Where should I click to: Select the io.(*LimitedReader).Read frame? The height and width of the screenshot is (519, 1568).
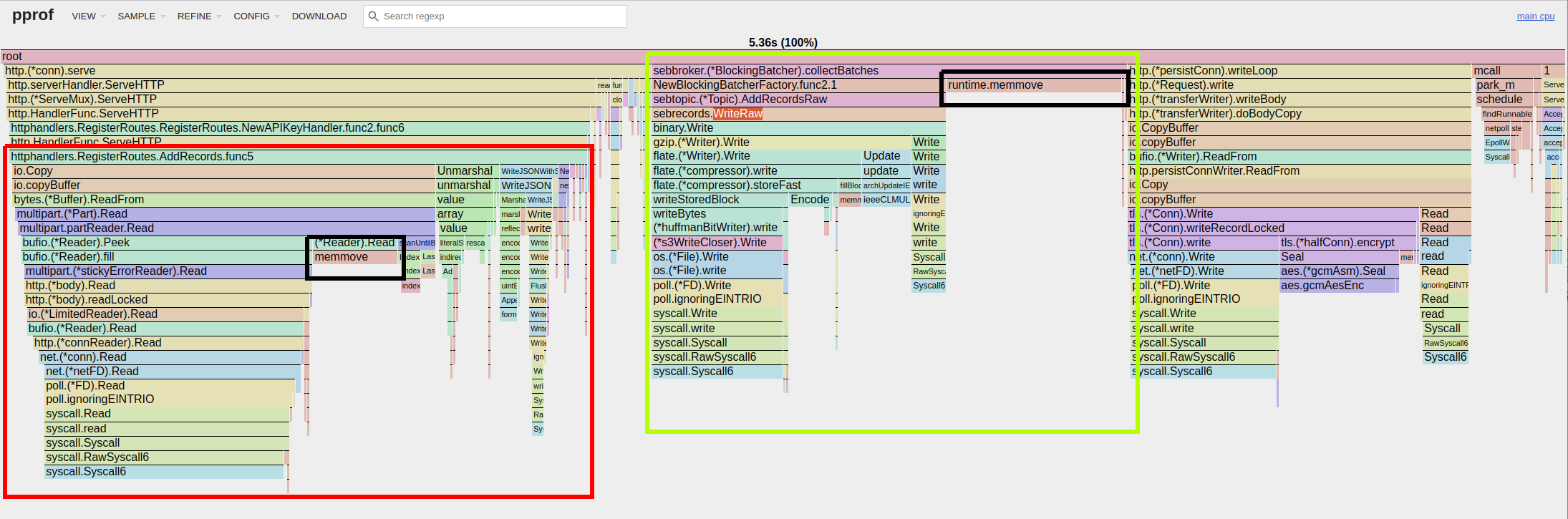[165, 314]
